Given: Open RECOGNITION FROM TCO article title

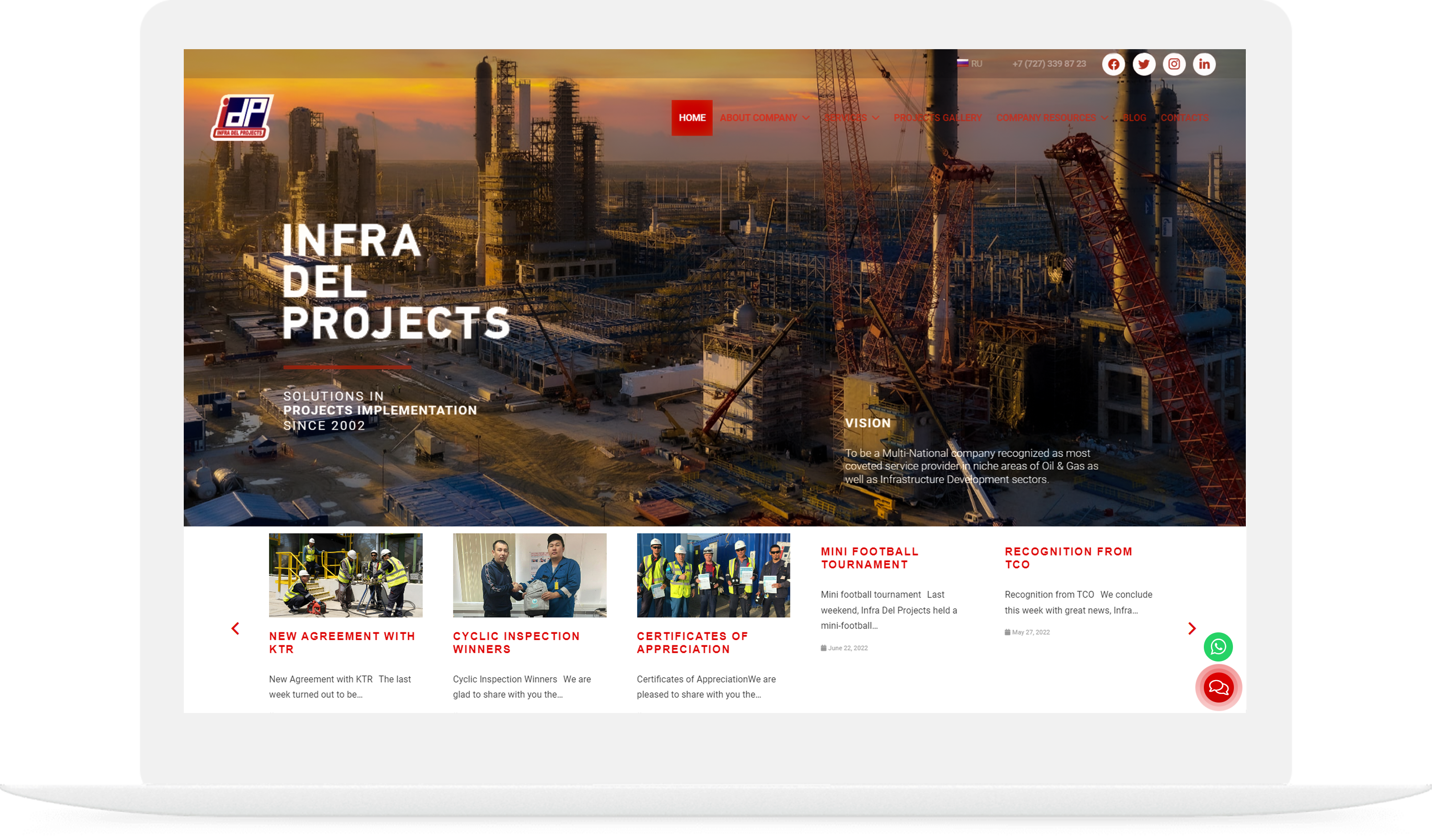Looking at the screenshot, I should coord(1068,558).
